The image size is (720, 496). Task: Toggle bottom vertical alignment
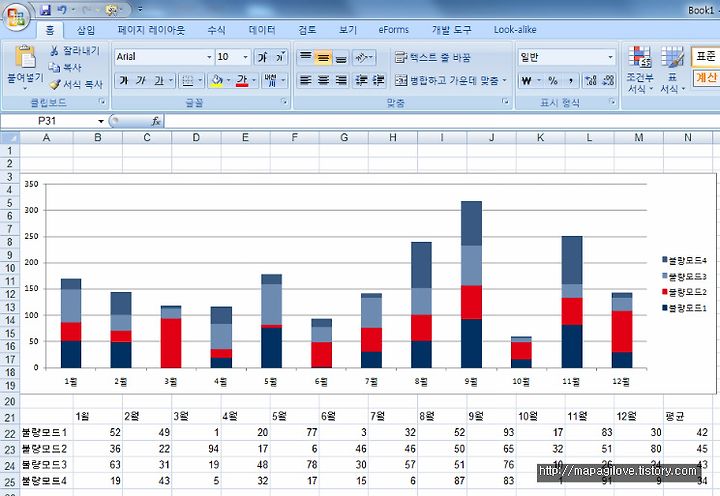click(341, 57)
